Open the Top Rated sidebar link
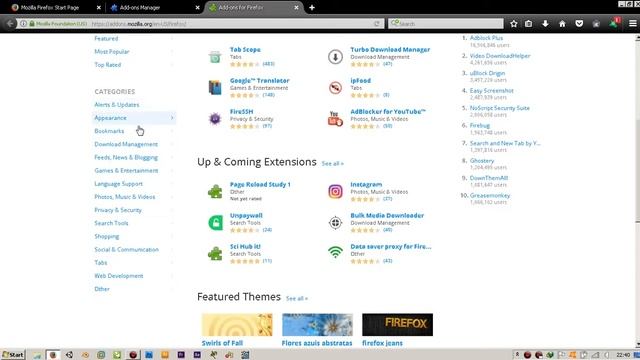 coord(107,64)
